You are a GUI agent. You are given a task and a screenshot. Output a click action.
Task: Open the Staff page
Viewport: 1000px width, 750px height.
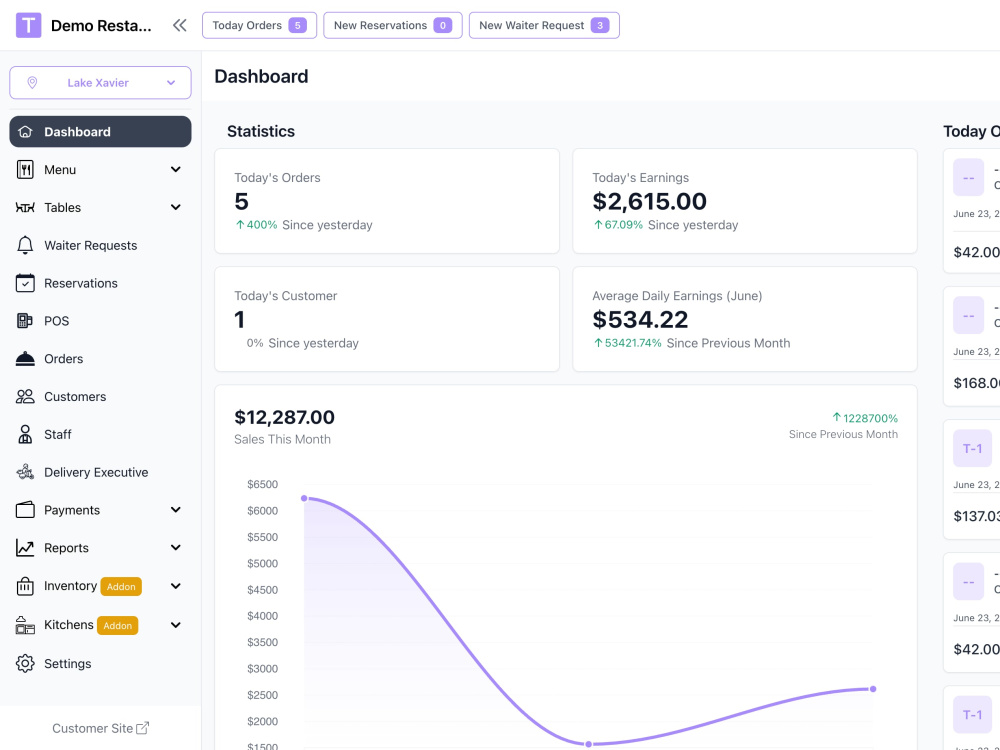(100, 434)
